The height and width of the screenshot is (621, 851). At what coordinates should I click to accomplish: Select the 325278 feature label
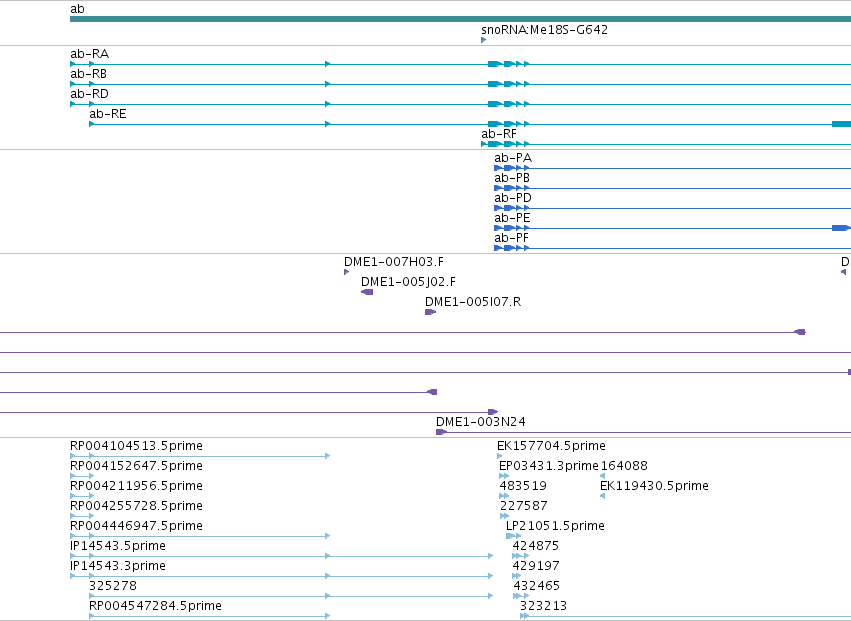click(113, 586)
